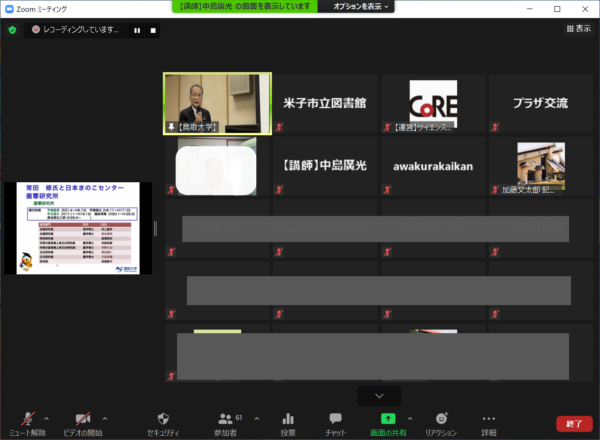Screen dimensions: 600x440
Task: Select the 加藤文太郎 記 participant tile
Action: (541, 166)
